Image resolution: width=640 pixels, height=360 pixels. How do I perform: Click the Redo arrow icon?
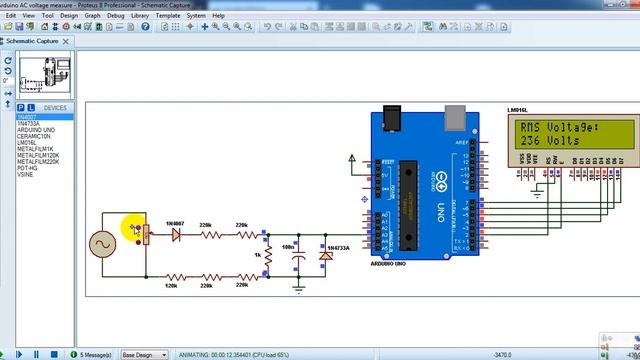pos(279,27)
